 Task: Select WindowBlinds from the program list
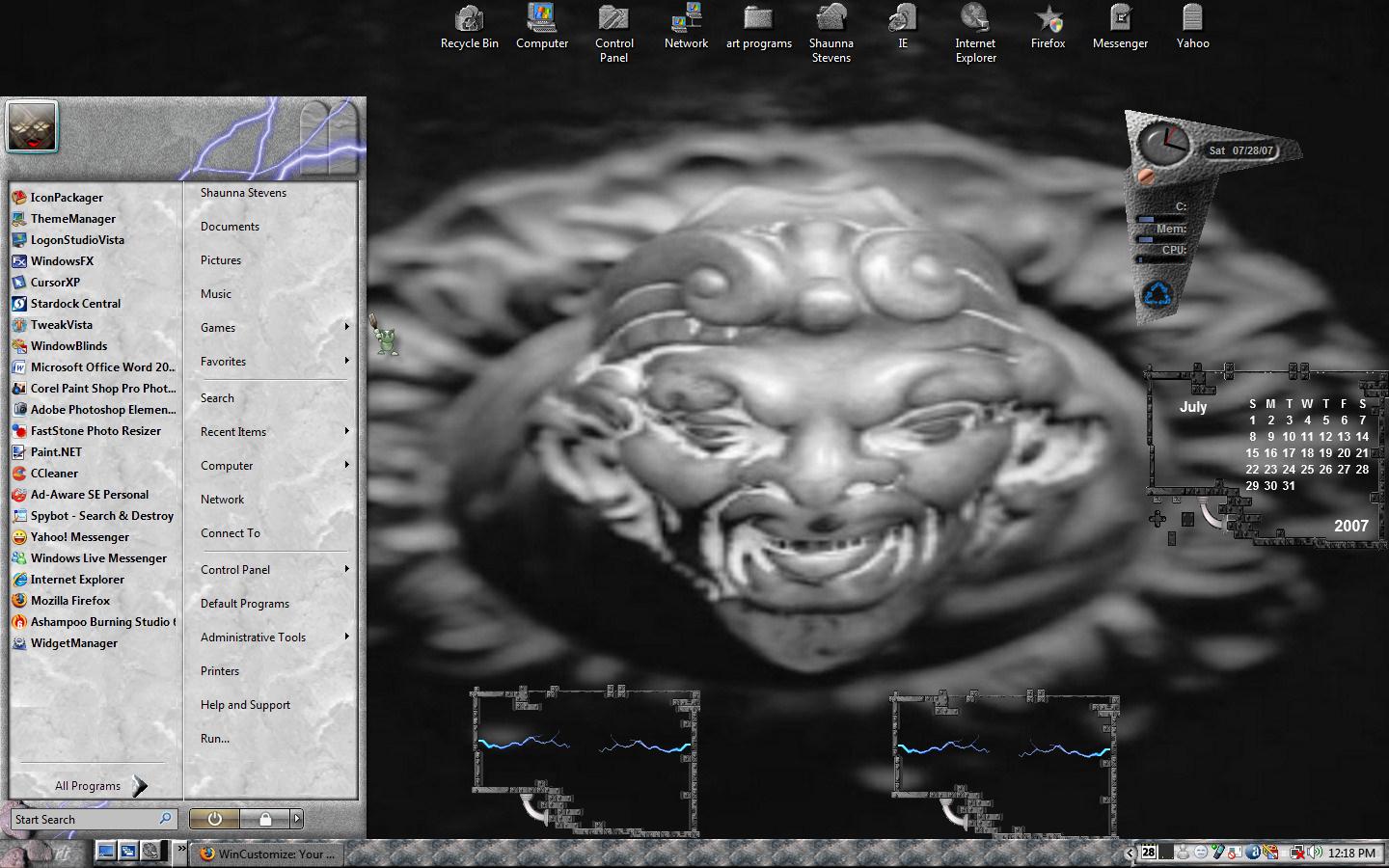coord(95,346)
